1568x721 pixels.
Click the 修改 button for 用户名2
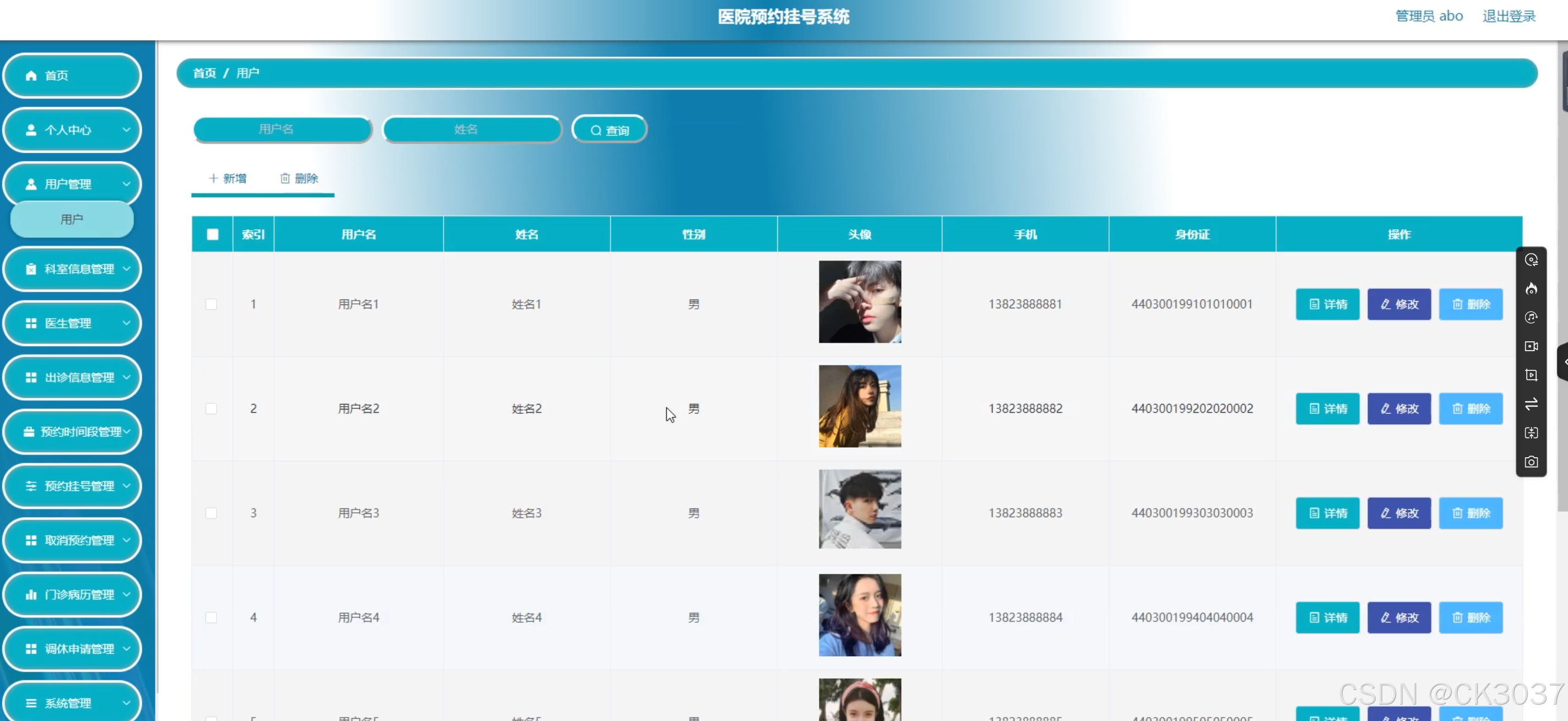1399,409
